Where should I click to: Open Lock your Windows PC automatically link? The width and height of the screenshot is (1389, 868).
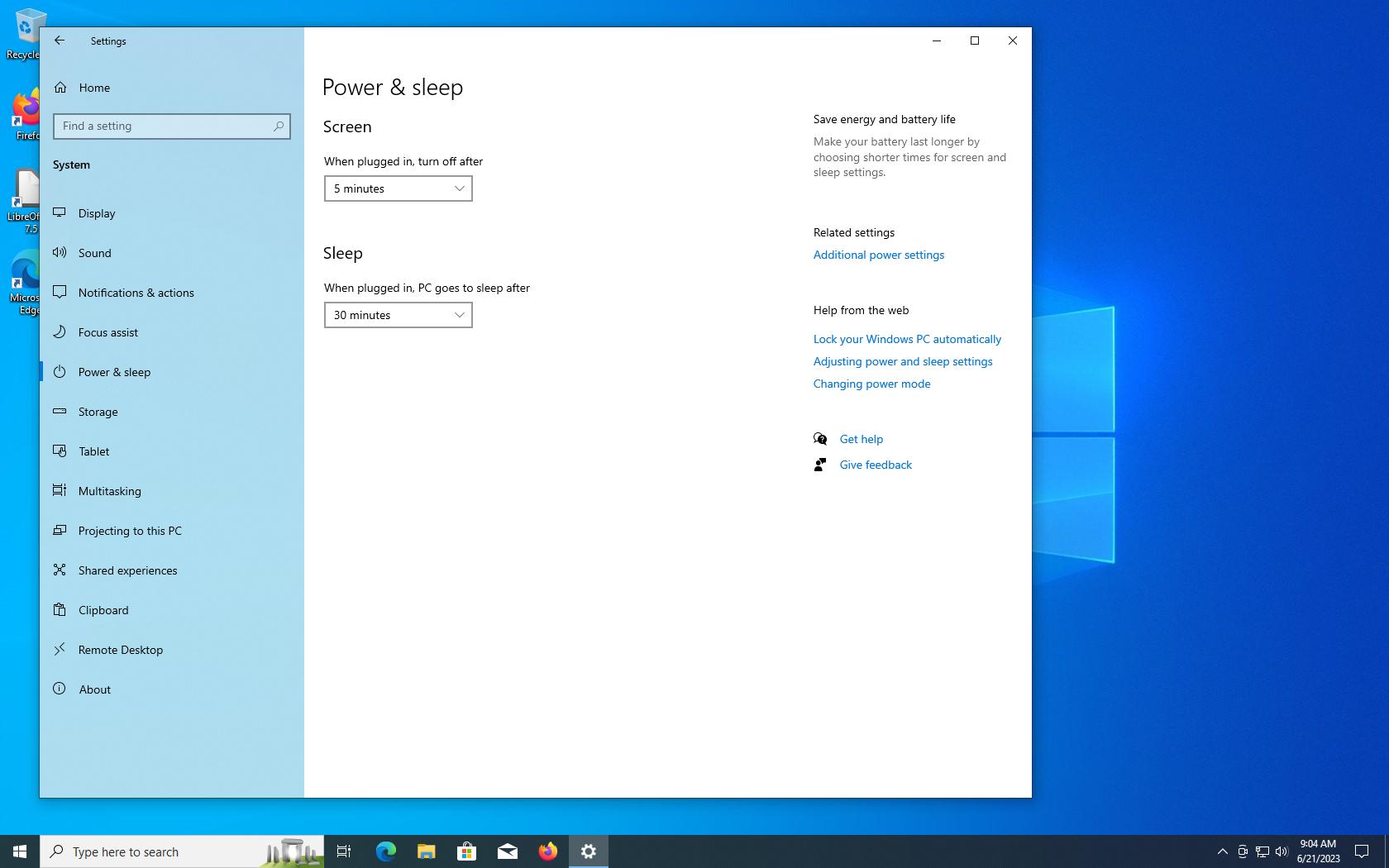907,339
